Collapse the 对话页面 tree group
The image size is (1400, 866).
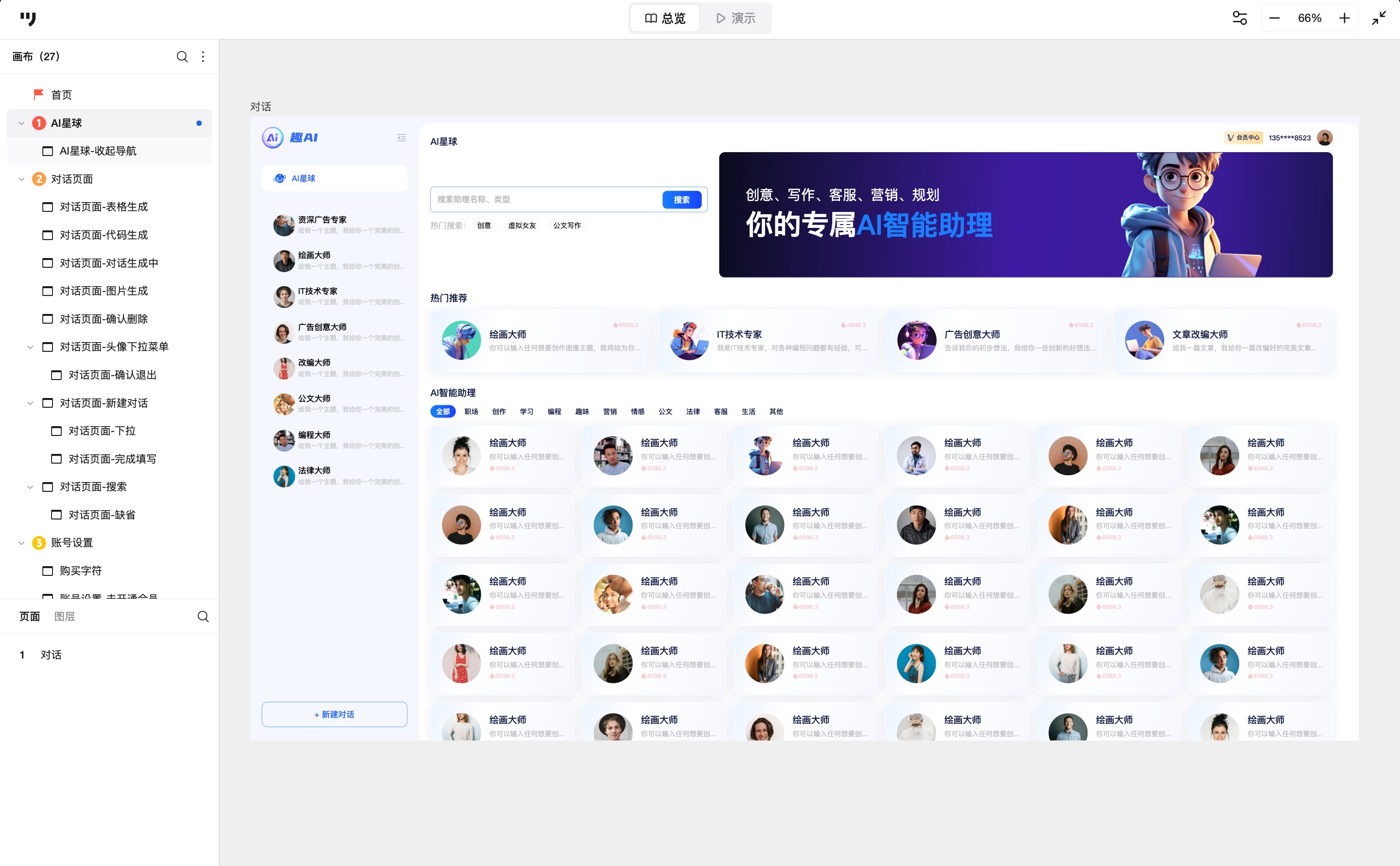pos(21,179)
